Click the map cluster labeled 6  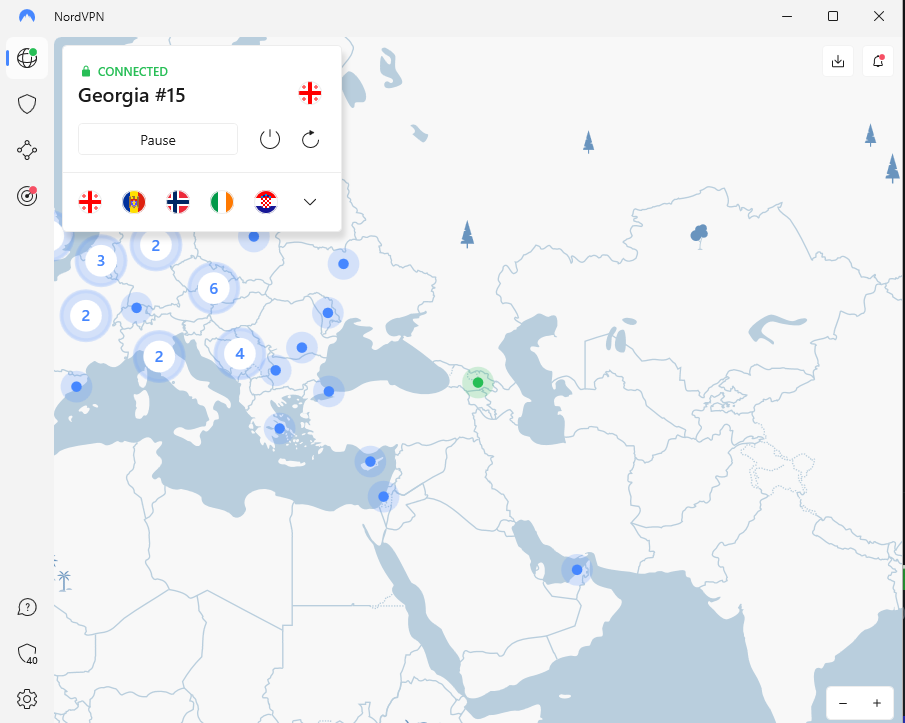214,289
